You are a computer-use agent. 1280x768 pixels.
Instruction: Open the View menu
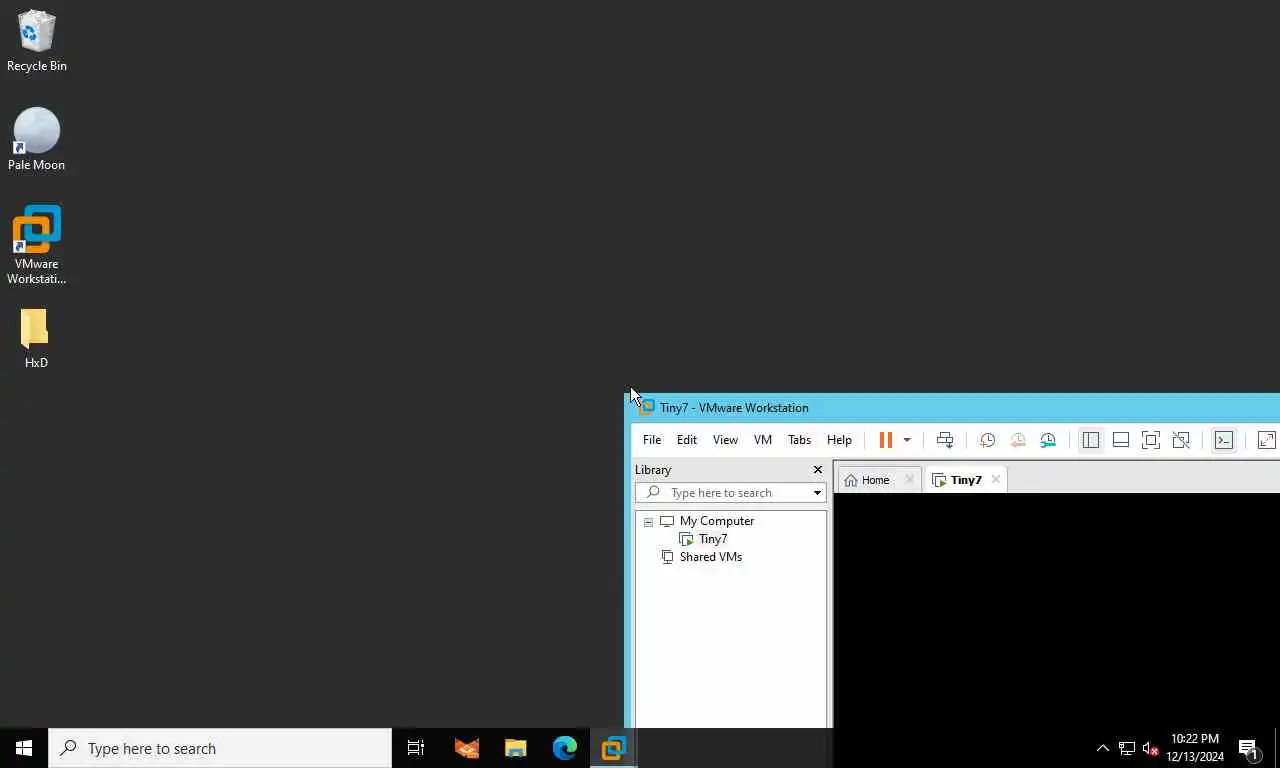pyautogui.click(x=725, y=440)
